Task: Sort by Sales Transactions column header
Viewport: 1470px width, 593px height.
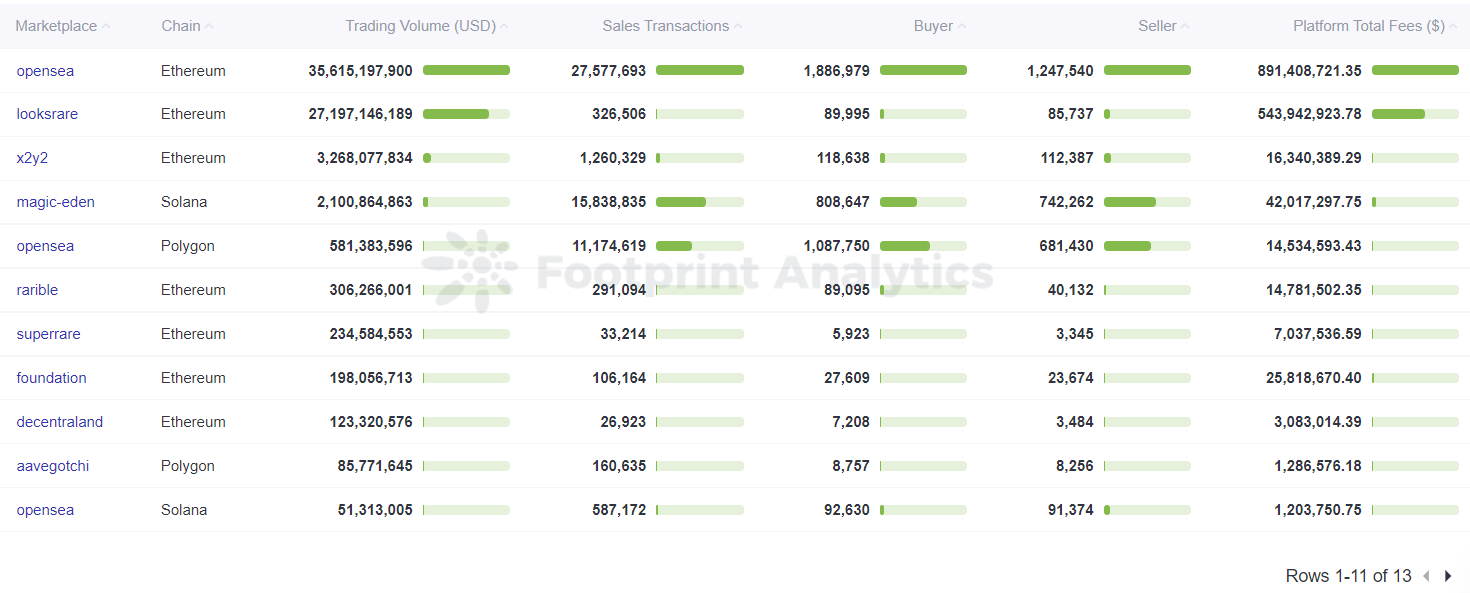Action: (x=672, y=26)
